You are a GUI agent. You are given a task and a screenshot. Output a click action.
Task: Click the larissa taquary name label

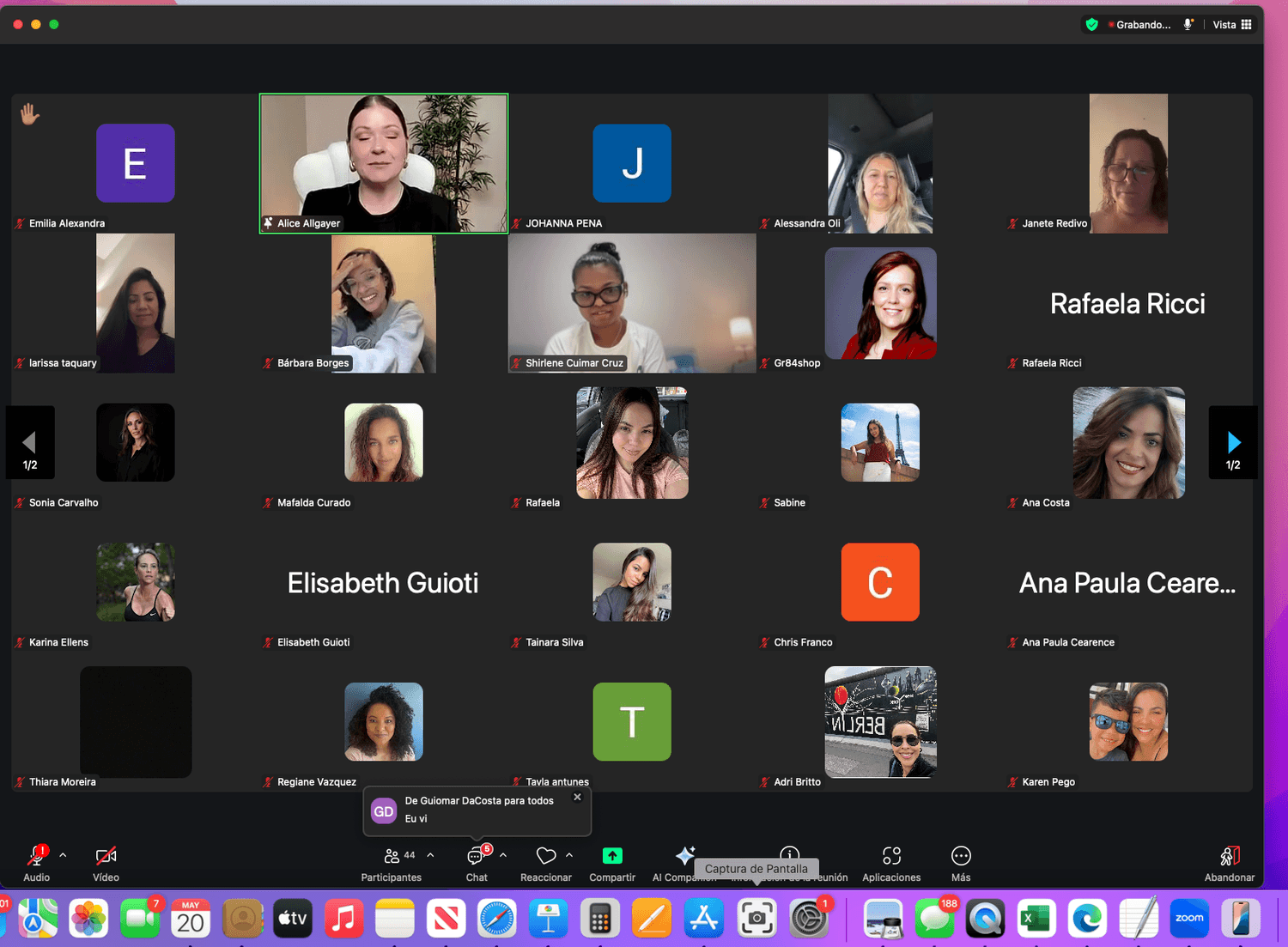point(63,363)
